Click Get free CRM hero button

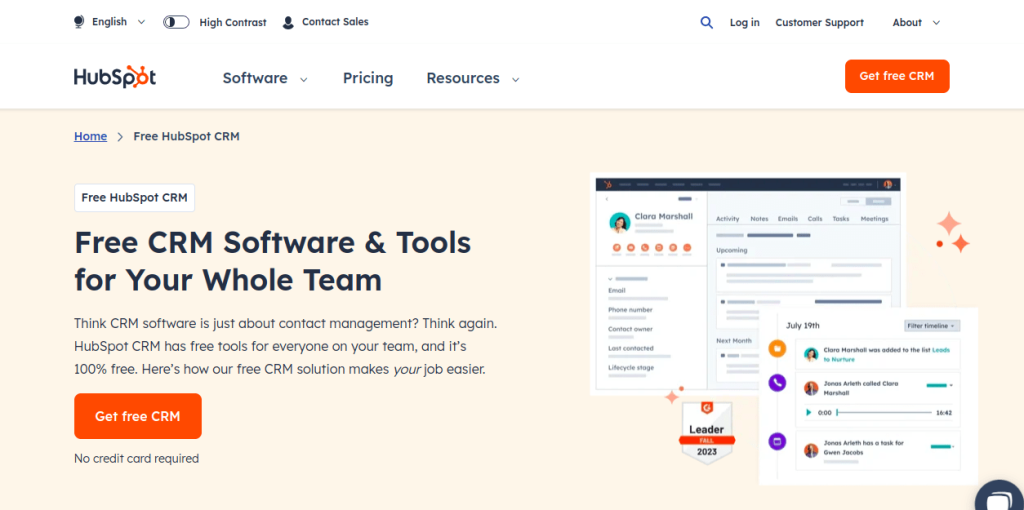tap(138, 416)
